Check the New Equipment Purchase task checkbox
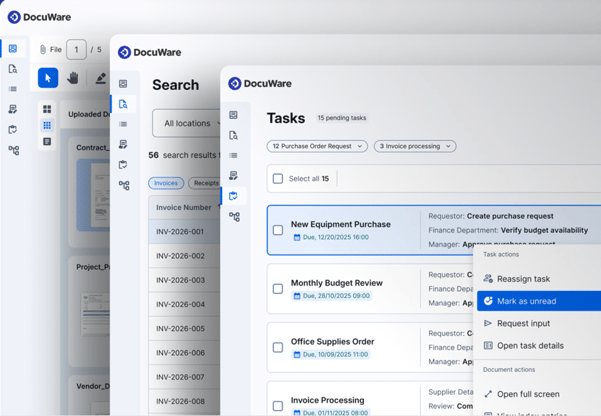Viewport: 601px width, 416px height. [x=278, y=230]
